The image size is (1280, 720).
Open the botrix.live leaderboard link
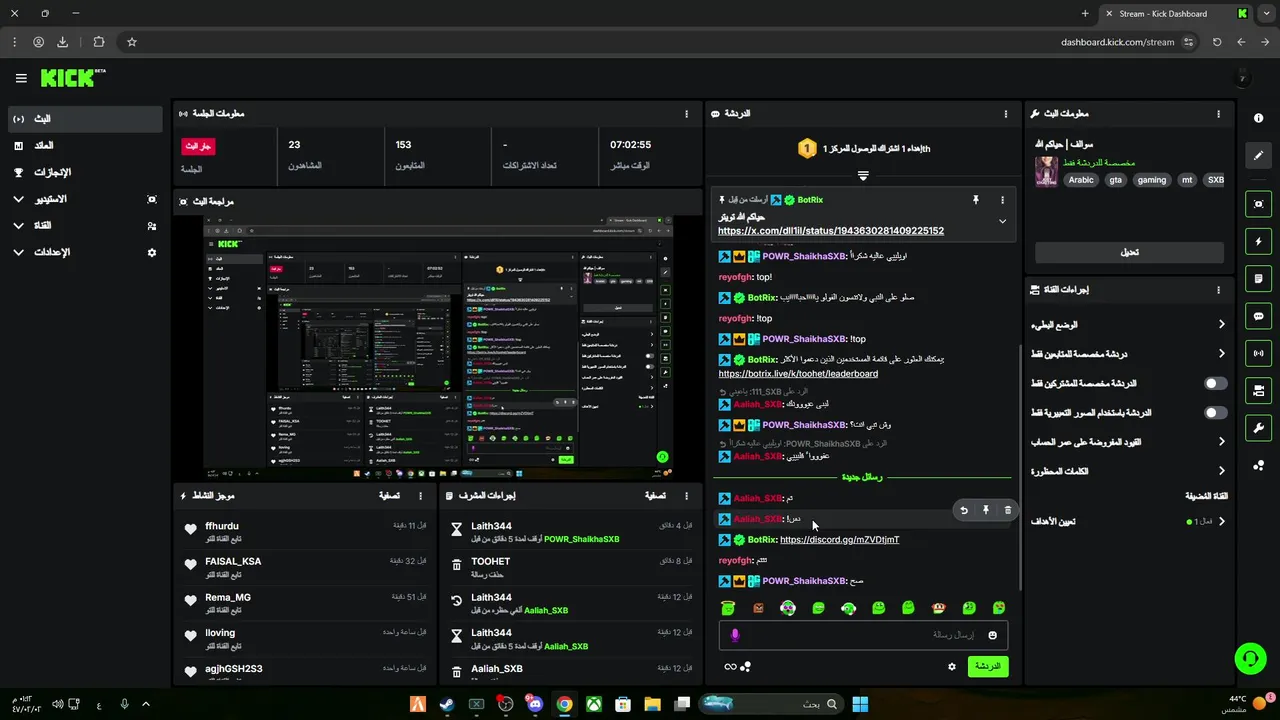click(x=798, y=374)
